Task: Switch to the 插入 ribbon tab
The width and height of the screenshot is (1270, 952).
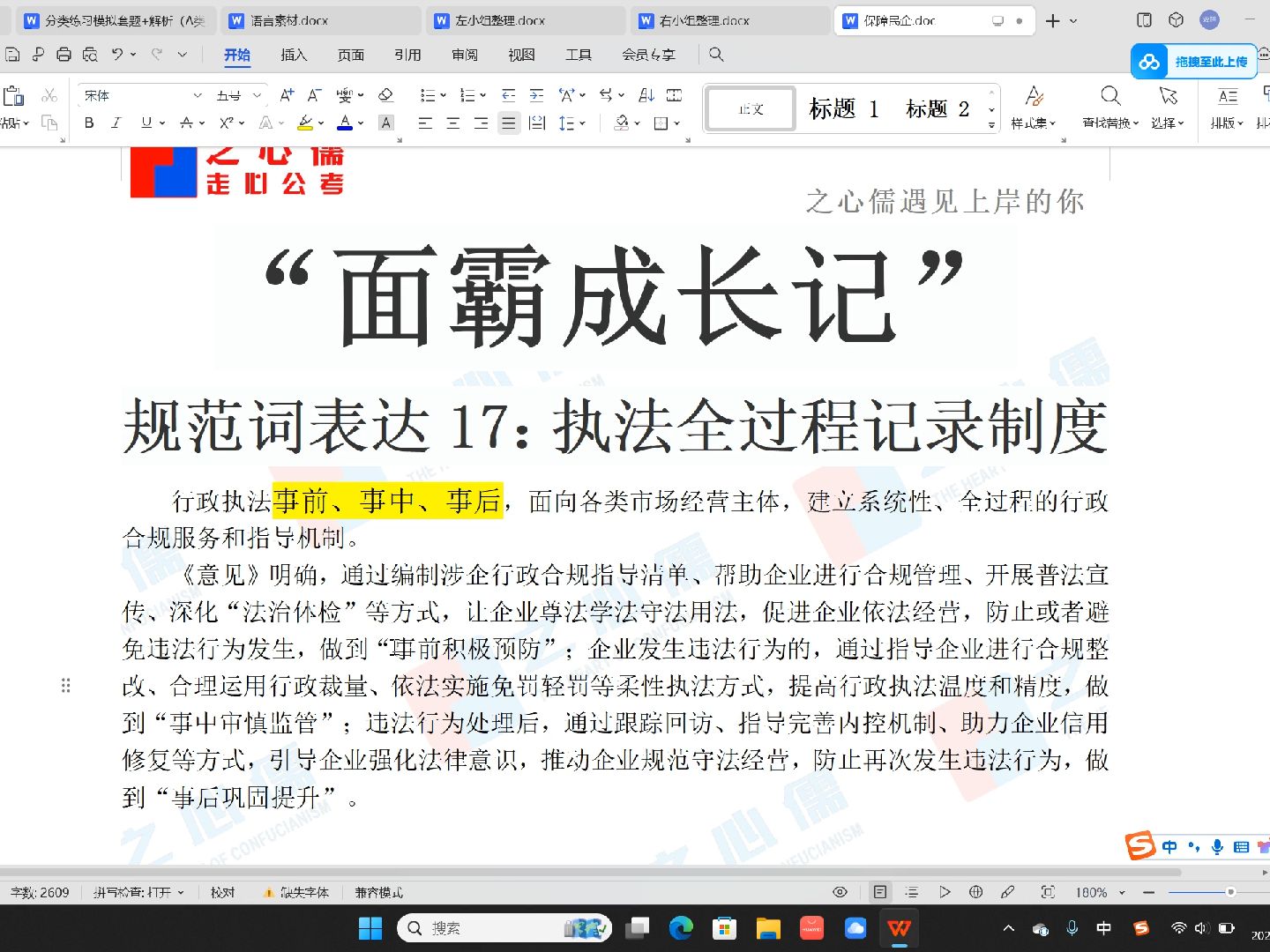Action: (x=293, y=55)
